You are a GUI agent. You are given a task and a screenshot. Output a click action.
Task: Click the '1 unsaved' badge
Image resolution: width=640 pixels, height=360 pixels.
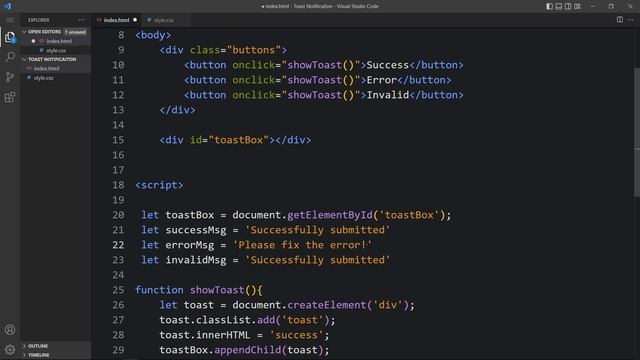[76, 32]
